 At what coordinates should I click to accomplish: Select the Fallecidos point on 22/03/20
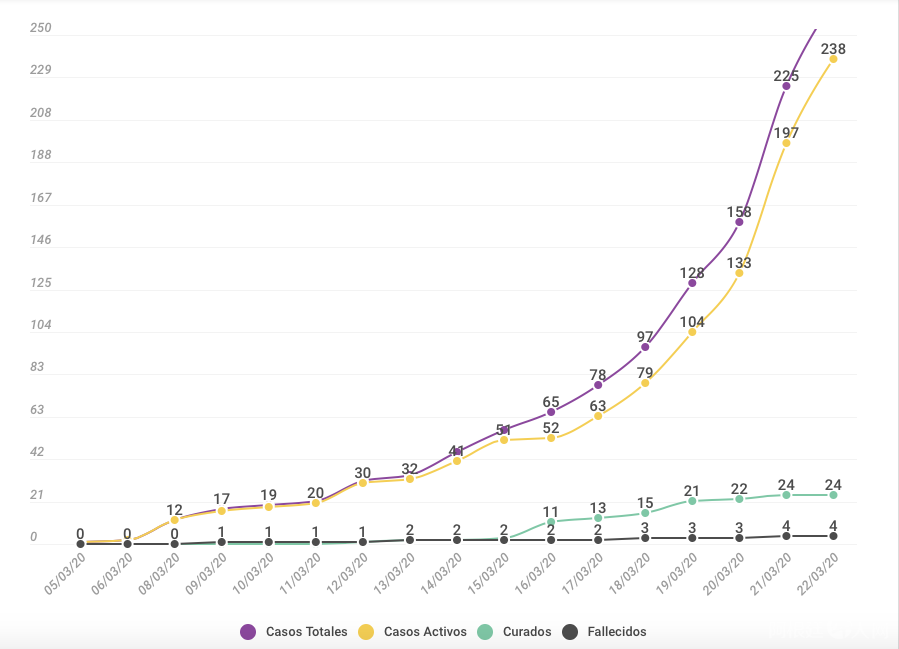tap(833, 536)
